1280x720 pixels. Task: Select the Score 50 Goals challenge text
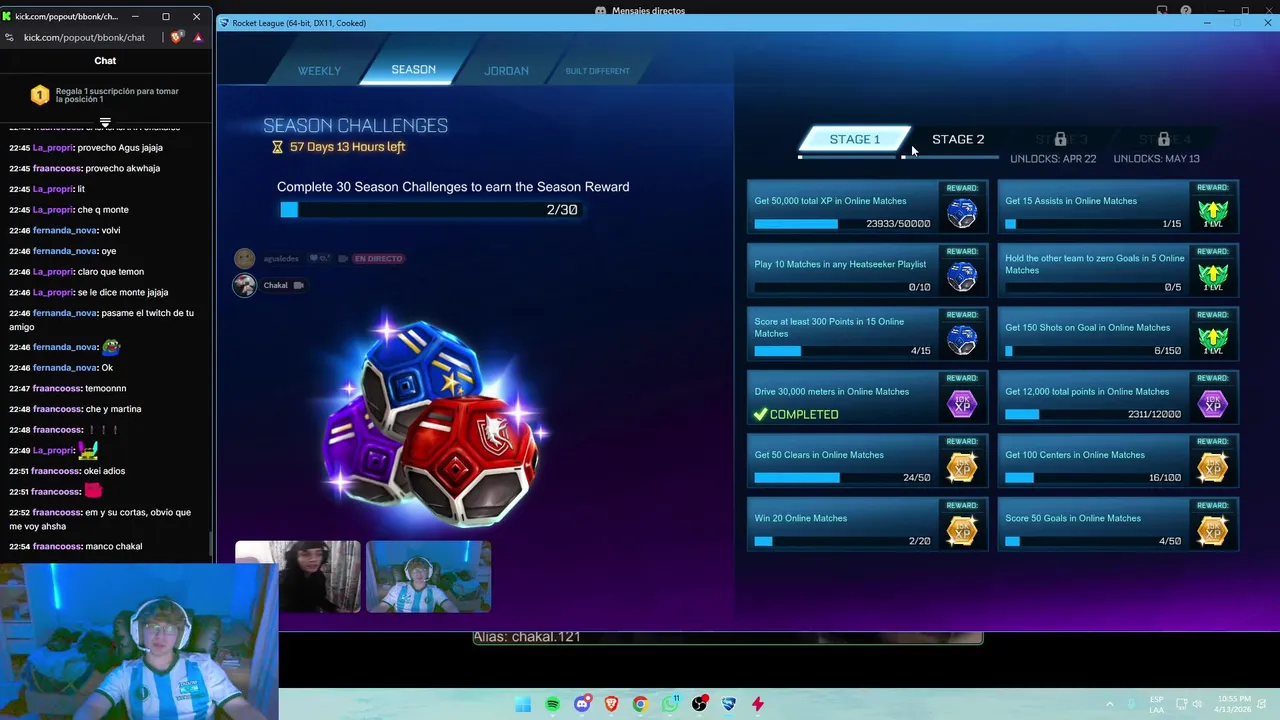tap(1073, 518)
